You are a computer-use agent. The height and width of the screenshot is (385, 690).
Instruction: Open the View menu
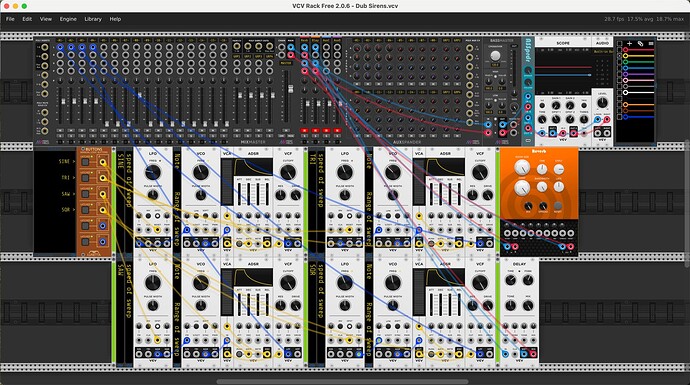pos(46,19)
